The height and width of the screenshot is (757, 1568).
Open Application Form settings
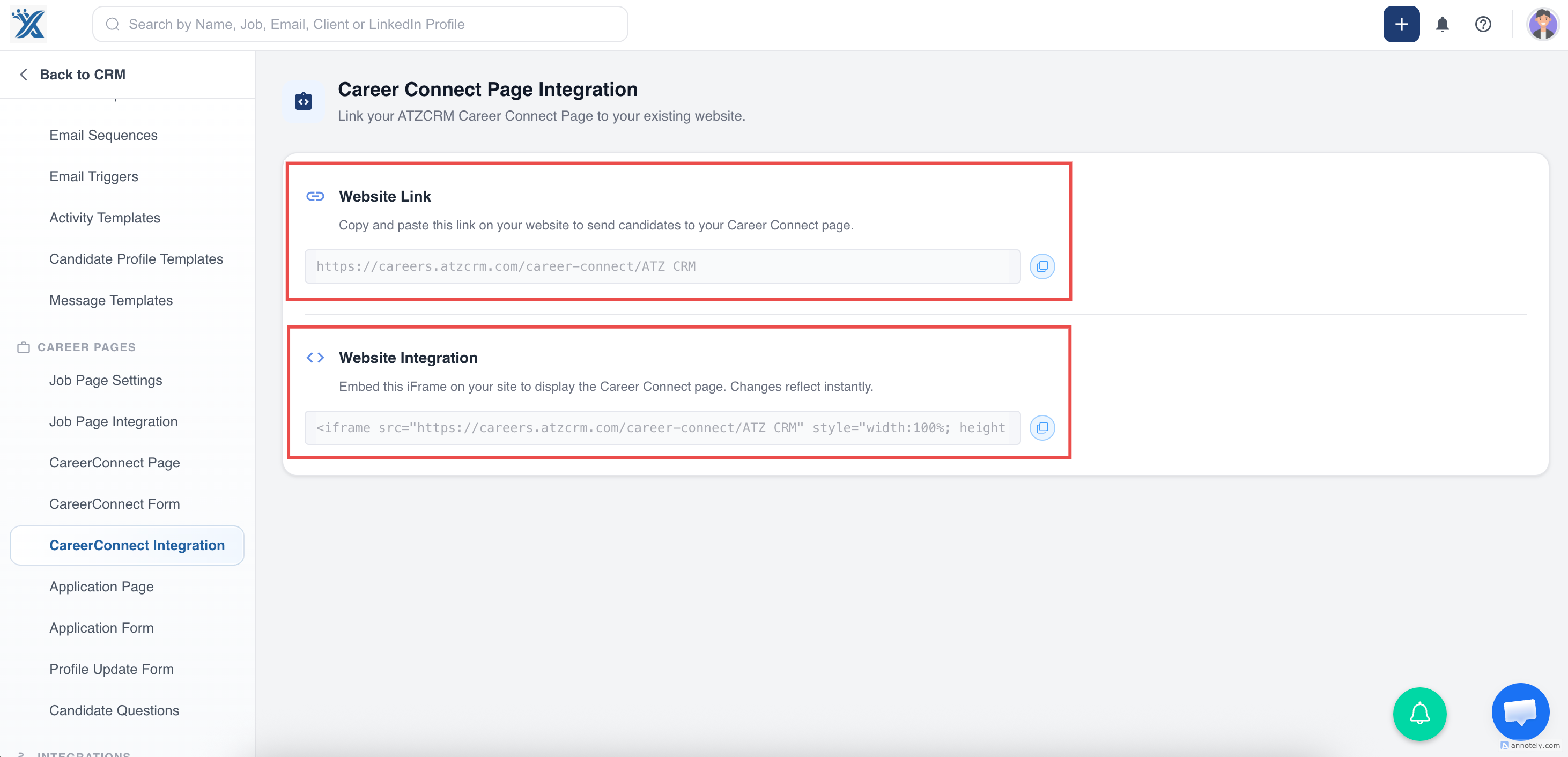pos(102,628)
